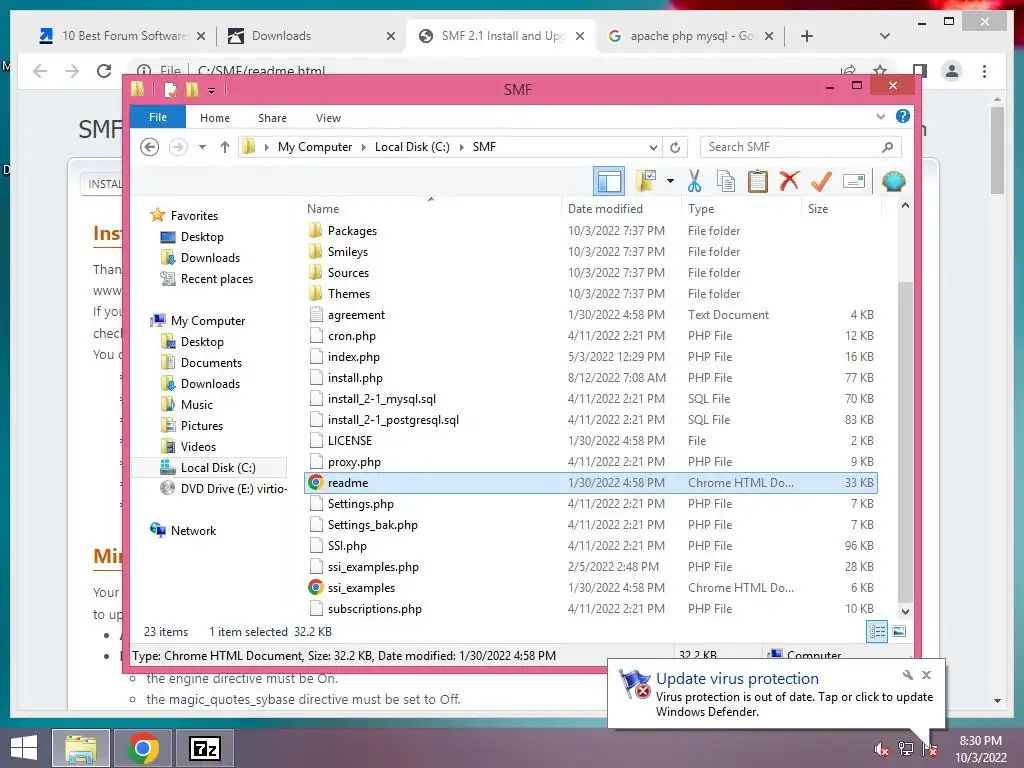Select Documents under My Computer
This screenshot has width=1024, height=768.
pos(211,362)
